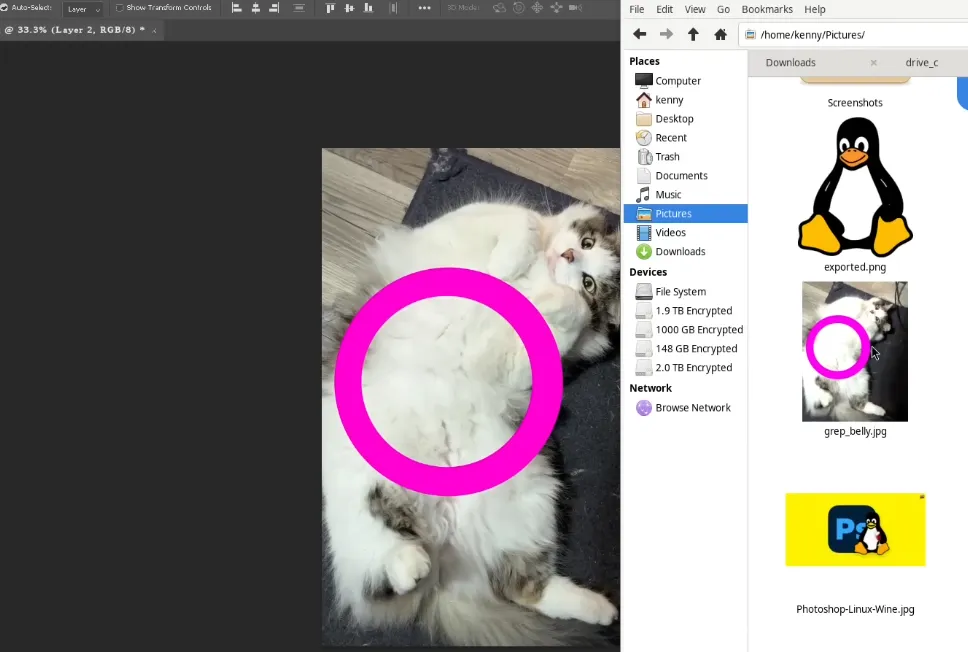Go to the home folder icon
This screenshot has height=652, width=968.
coord(720,35)
